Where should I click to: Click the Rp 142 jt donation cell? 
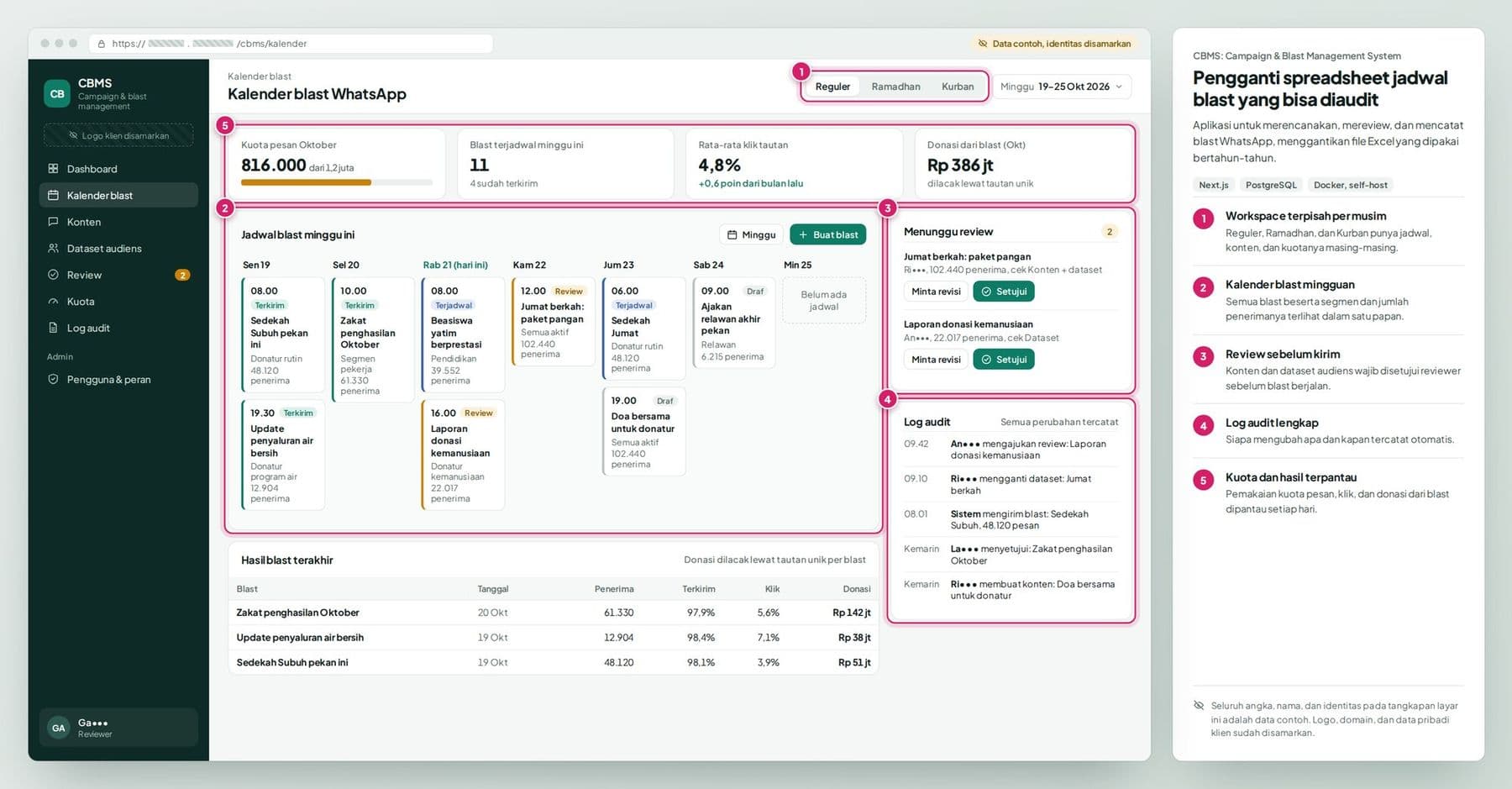point(851,613)
